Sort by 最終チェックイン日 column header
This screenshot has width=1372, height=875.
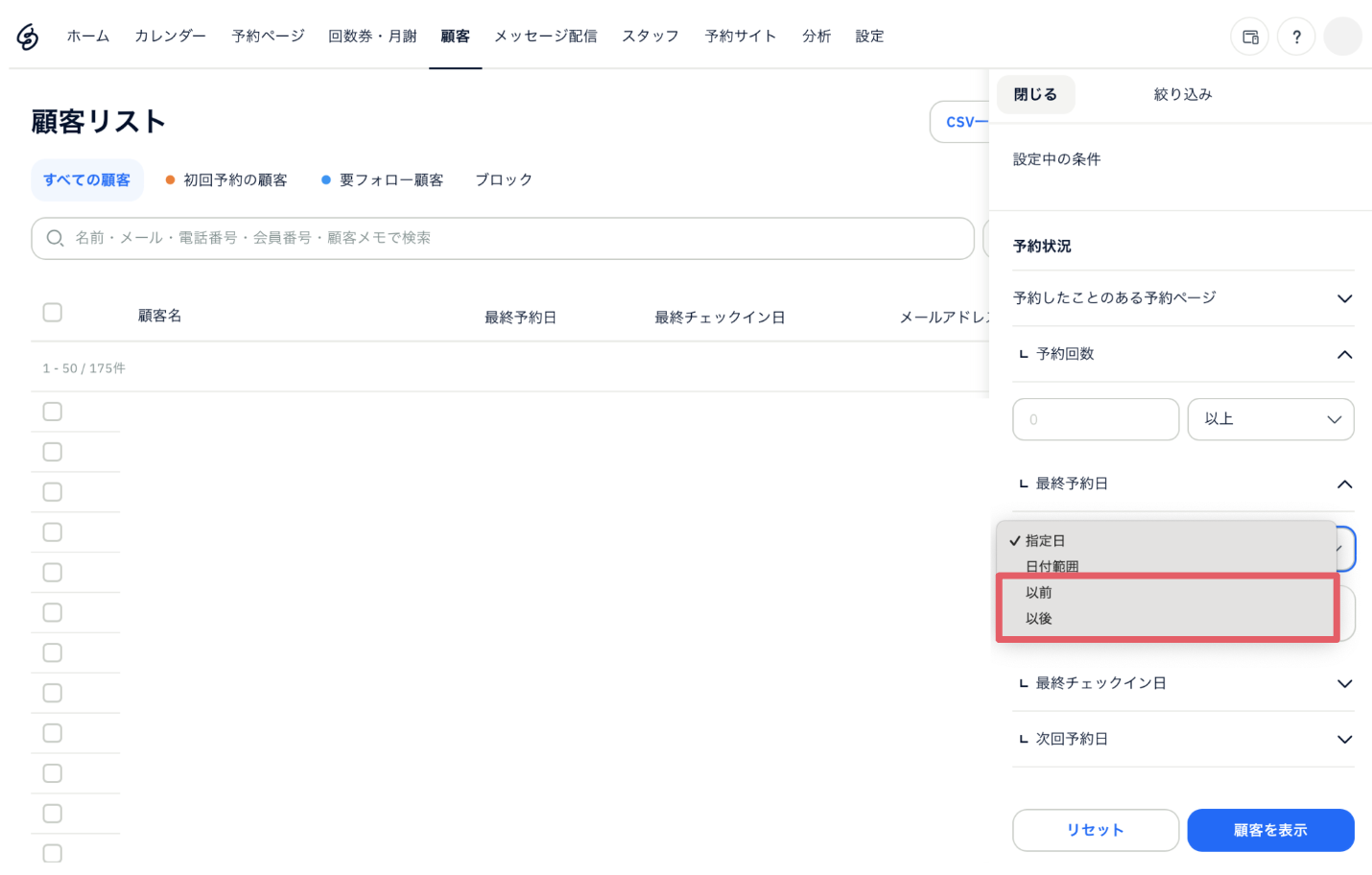720,318
